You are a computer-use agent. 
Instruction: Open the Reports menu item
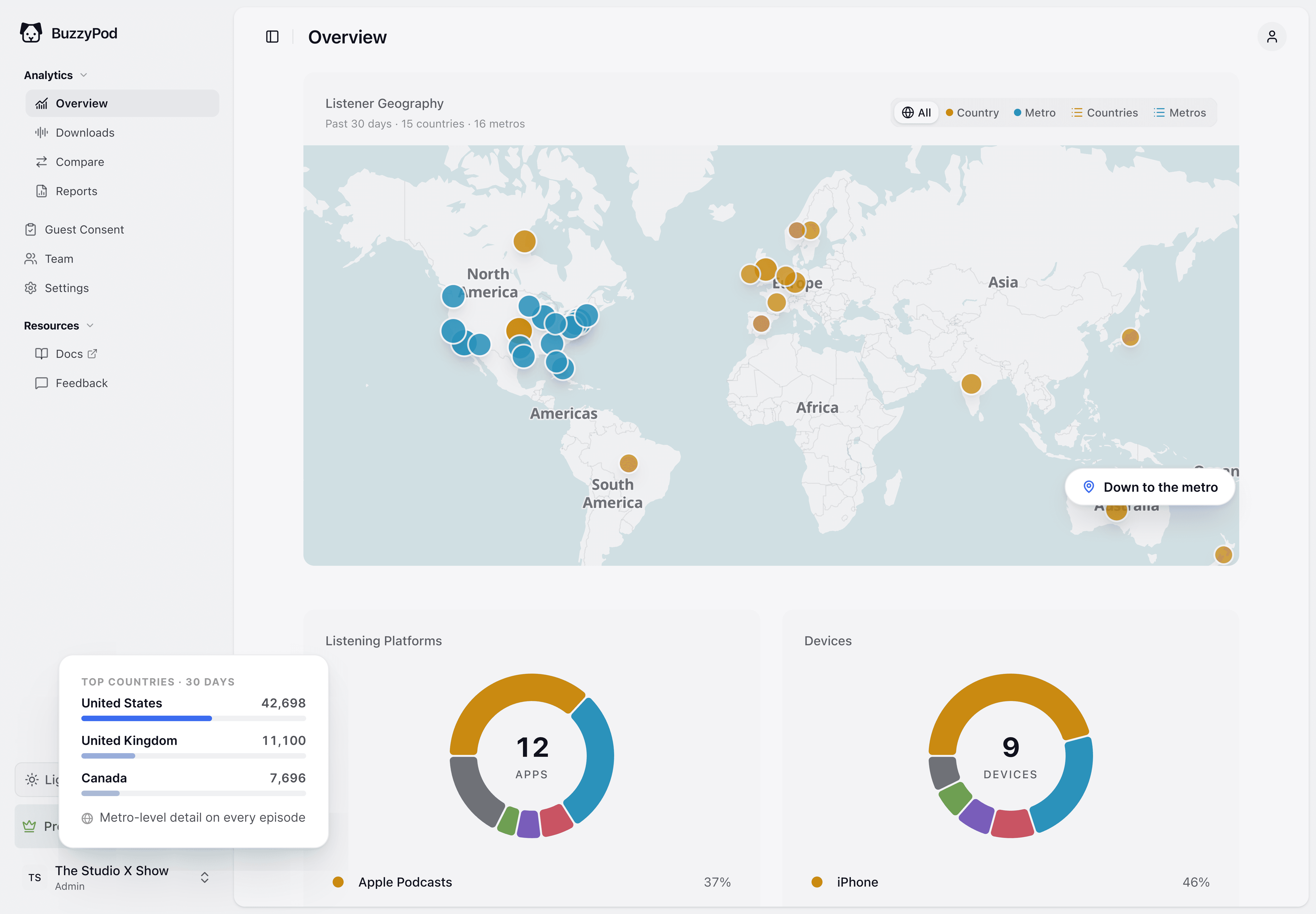[122, 191]
